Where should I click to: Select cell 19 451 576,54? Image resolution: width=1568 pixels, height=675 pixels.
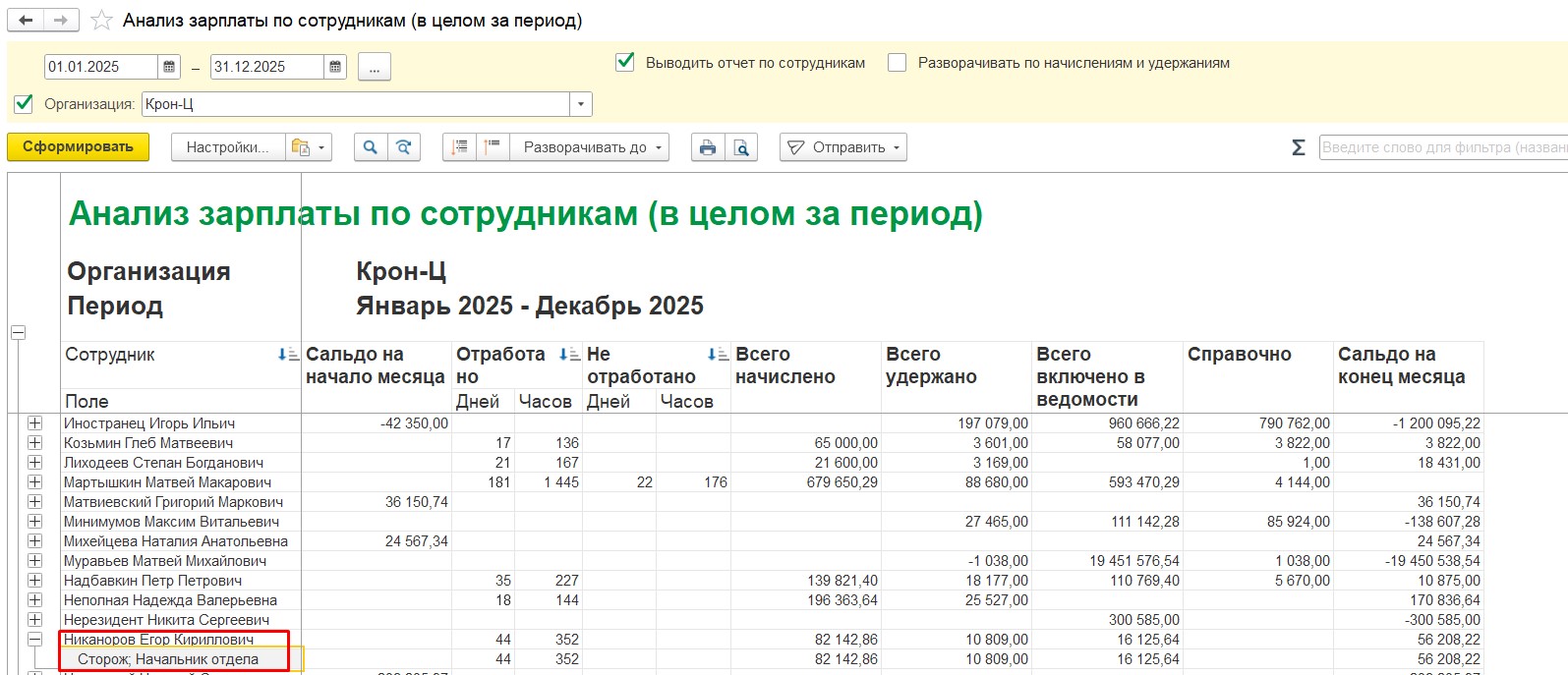click(1107, 561)
